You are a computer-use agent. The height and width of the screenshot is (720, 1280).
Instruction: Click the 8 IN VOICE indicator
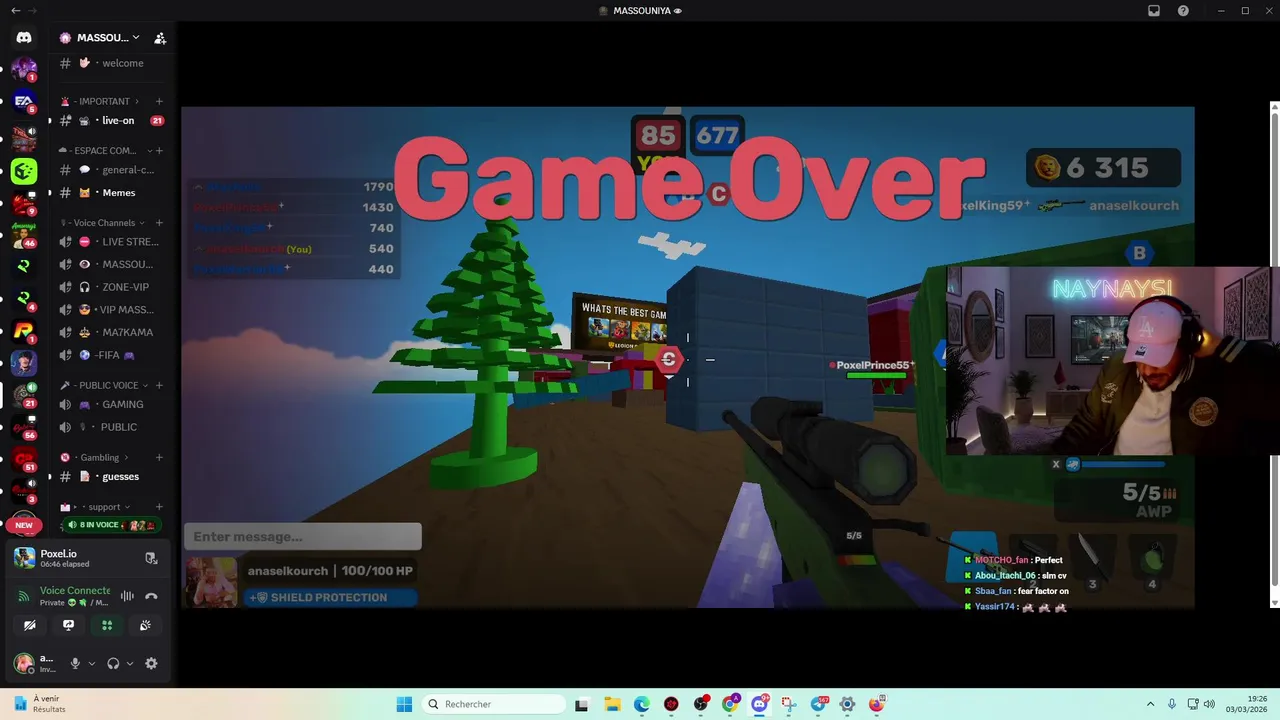click(x=111, y=525)
